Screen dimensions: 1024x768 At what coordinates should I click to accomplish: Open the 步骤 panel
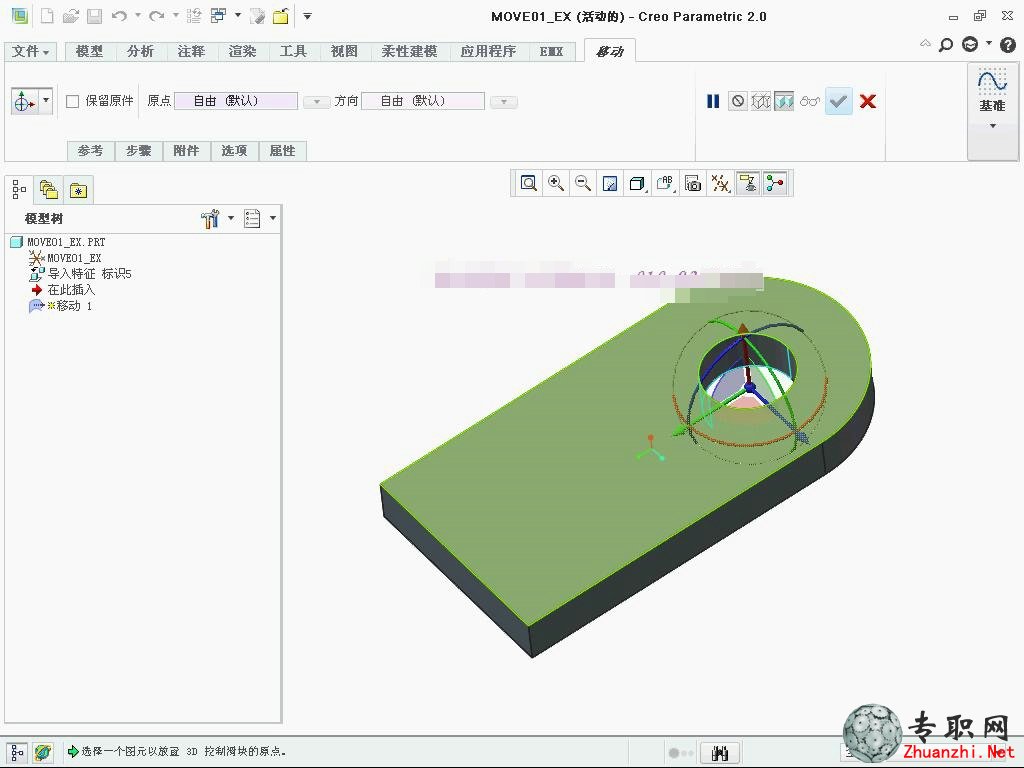tap(138, 151)
